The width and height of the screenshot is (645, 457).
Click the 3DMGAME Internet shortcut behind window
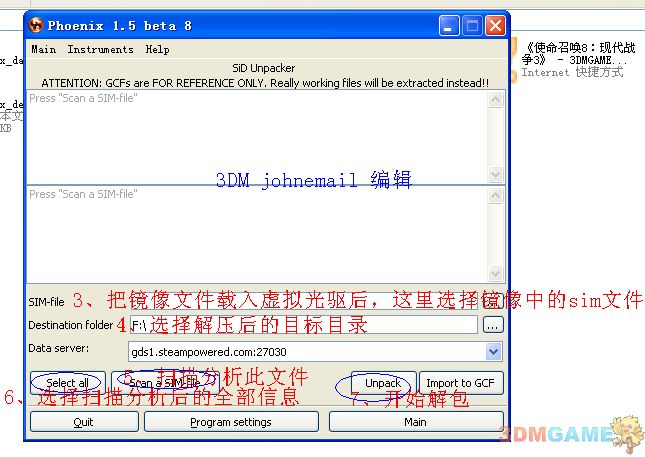[x=576, y=60]
